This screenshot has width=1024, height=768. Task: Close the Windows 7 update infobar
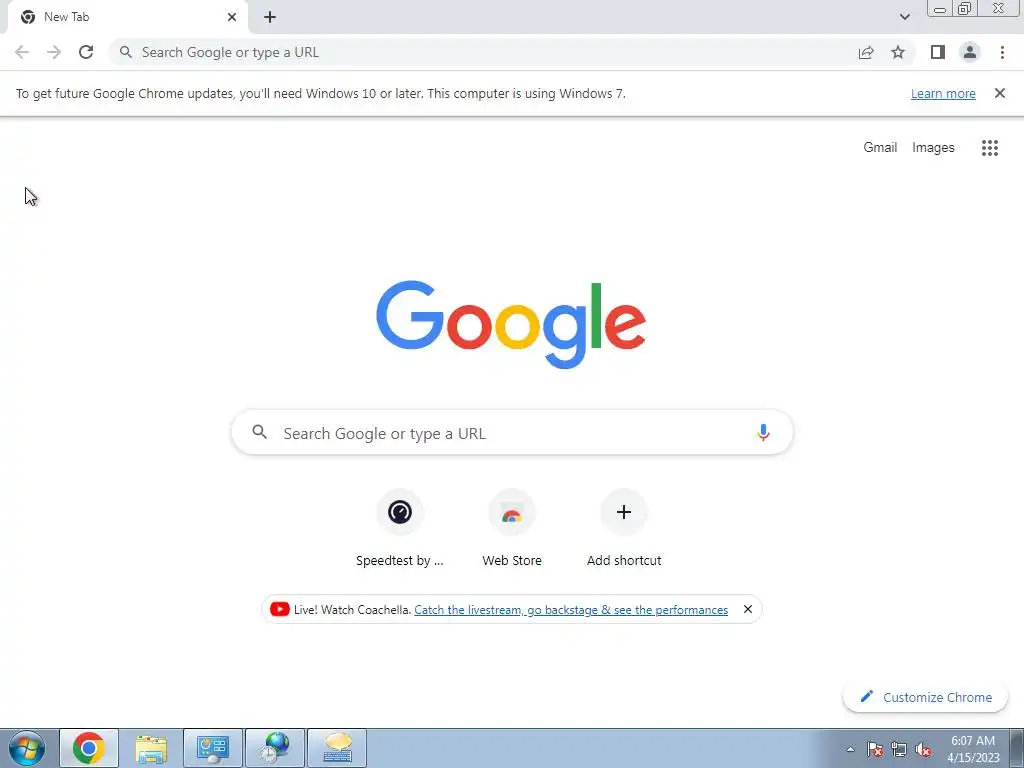click(x=1000, y=93)
